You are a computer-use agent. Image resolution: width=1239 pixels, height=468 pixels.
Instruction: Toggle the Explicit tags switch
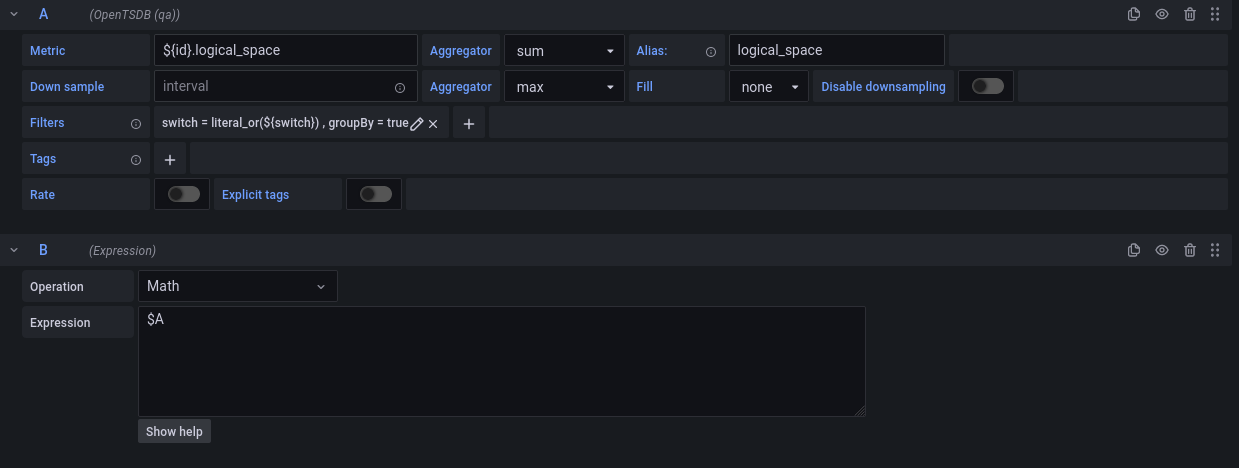click(376, 194)
